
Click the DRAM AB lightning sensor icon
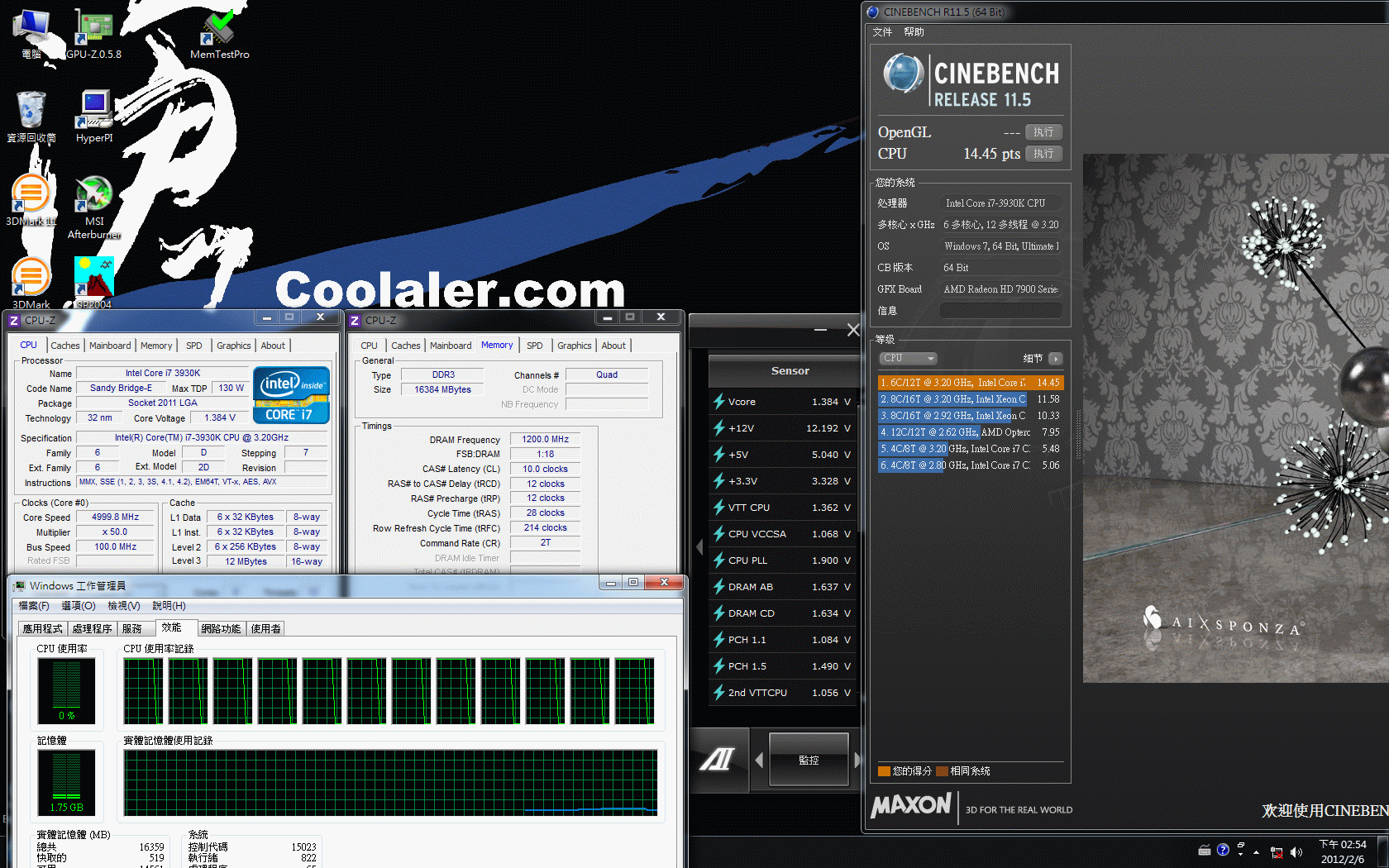click(719, 587)
